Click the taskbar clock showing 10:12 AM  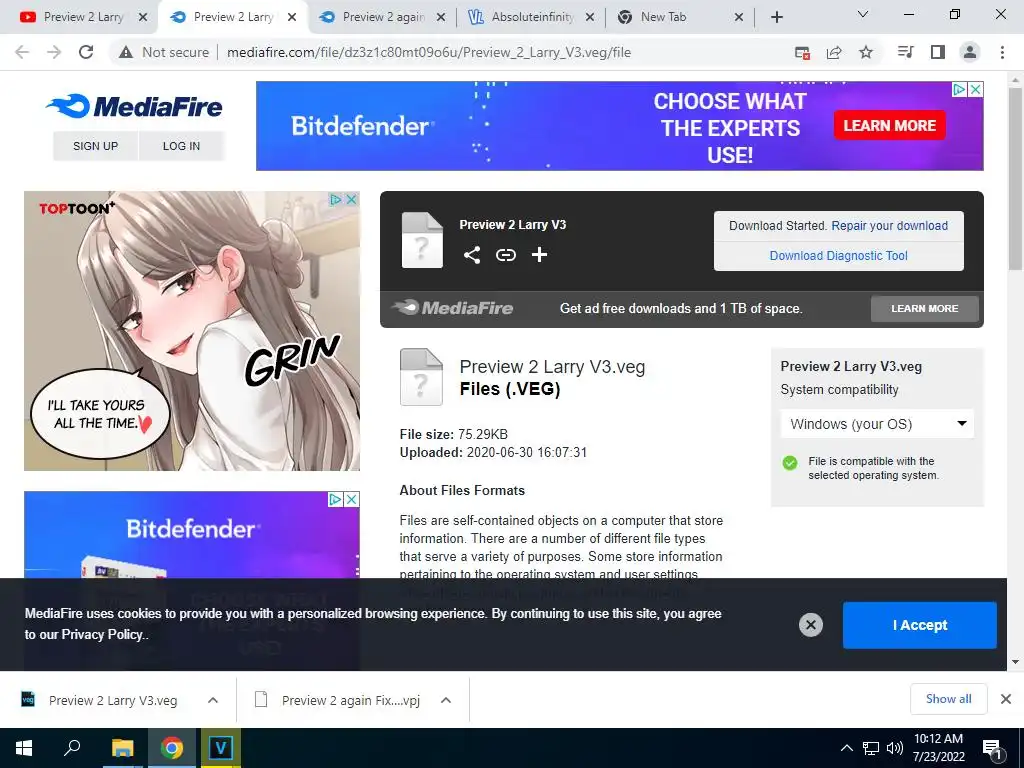pyautogui.click(x=938, y=748)
